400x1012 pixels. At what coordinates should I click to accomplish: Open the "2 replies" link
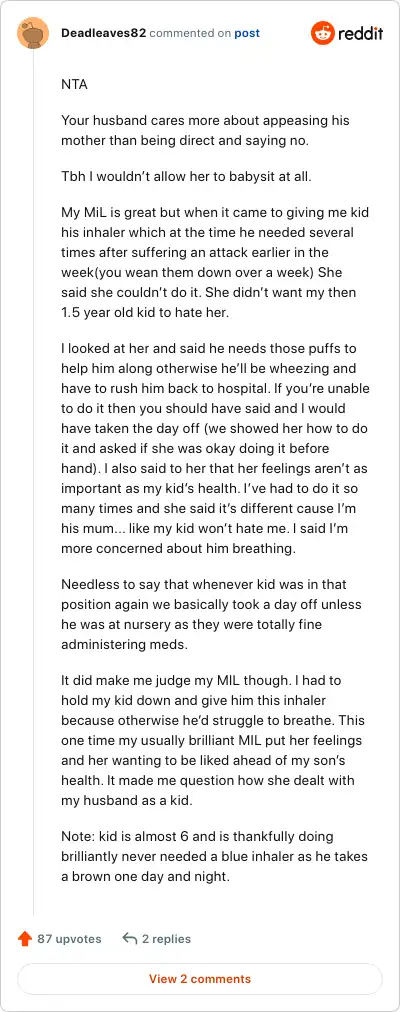pos(166,938)
